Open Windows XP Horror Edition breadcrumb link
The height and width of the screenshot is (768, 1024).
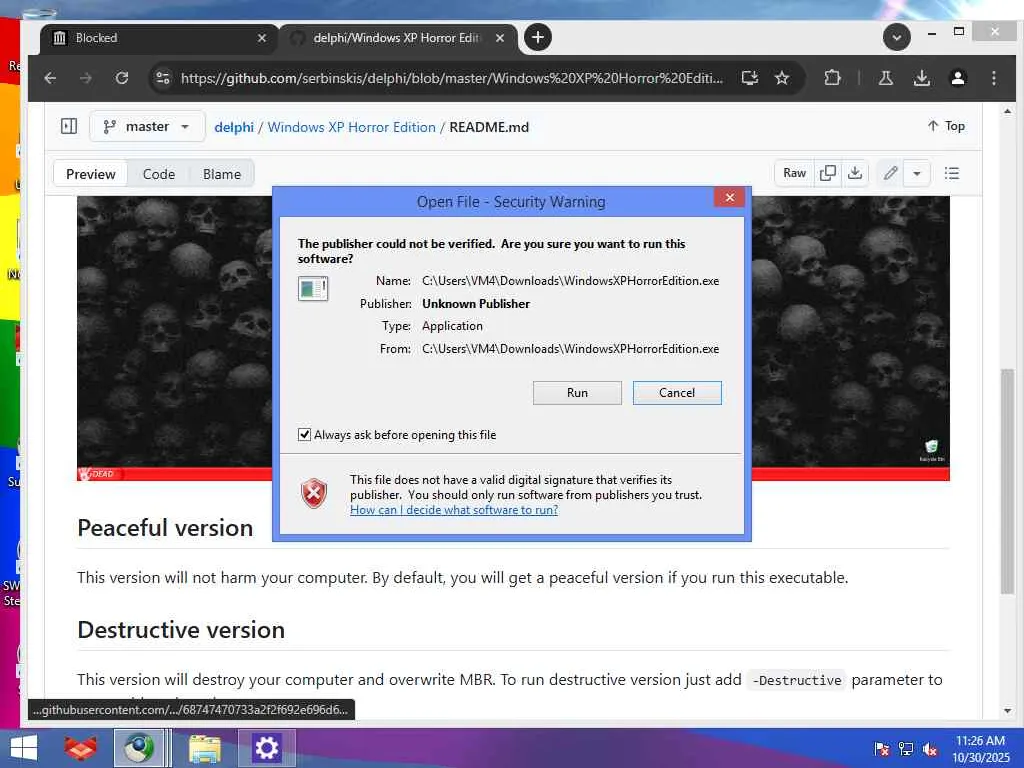[x=351, y=127]
